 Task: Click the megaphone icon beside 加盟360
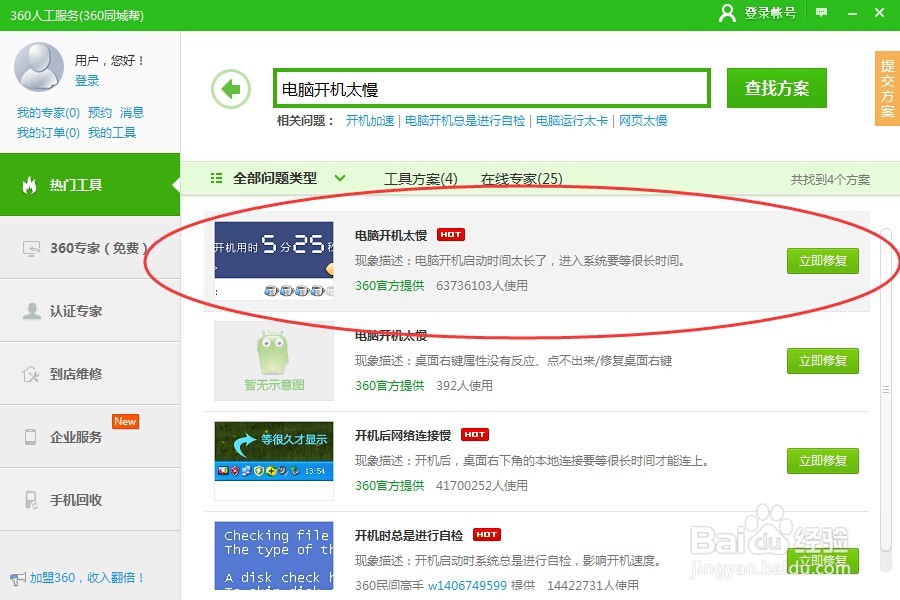tap(18, 578)
